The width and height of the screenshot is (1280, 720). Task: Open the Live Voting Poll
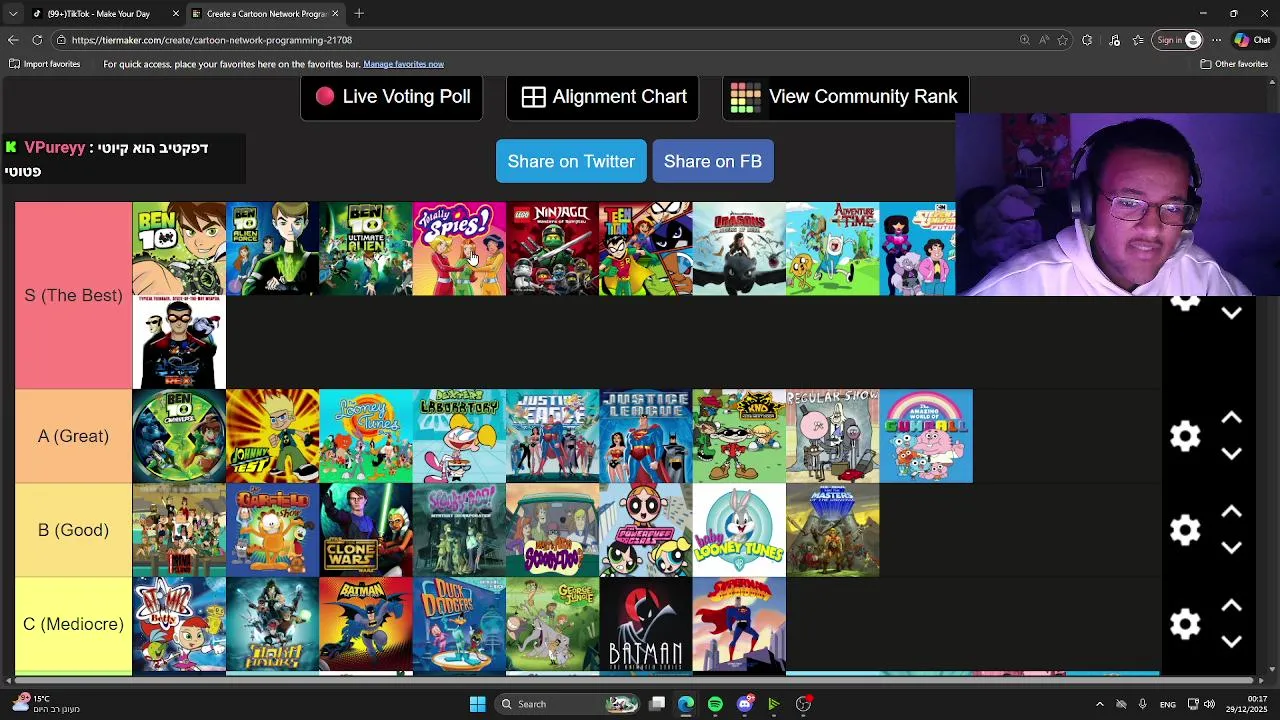[391, 97]
